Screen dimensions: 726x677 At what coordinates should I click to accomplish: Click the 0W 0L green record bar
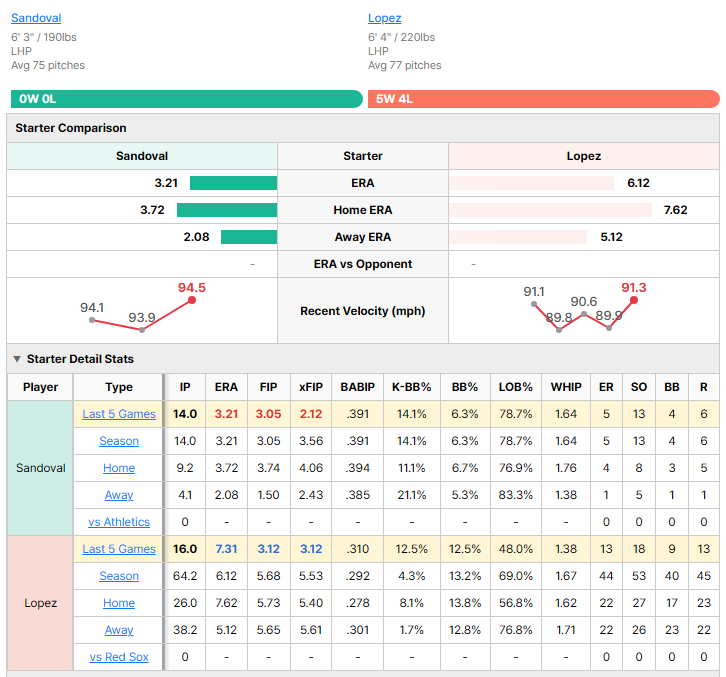click(x=187, y=99)
